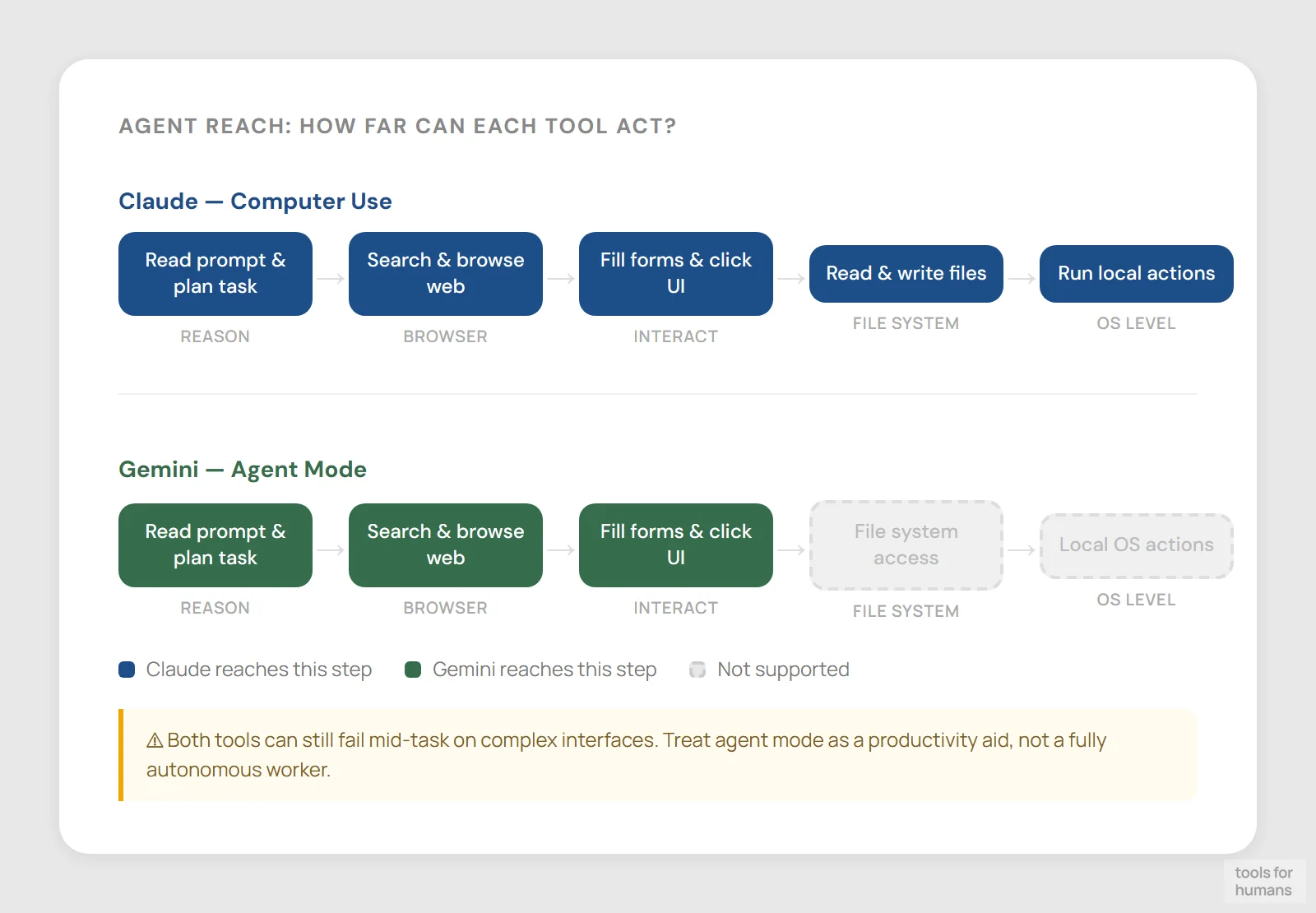Click the yellow accent bar on the warning note
Screen dimensions: 1316x913
point(122,754)
